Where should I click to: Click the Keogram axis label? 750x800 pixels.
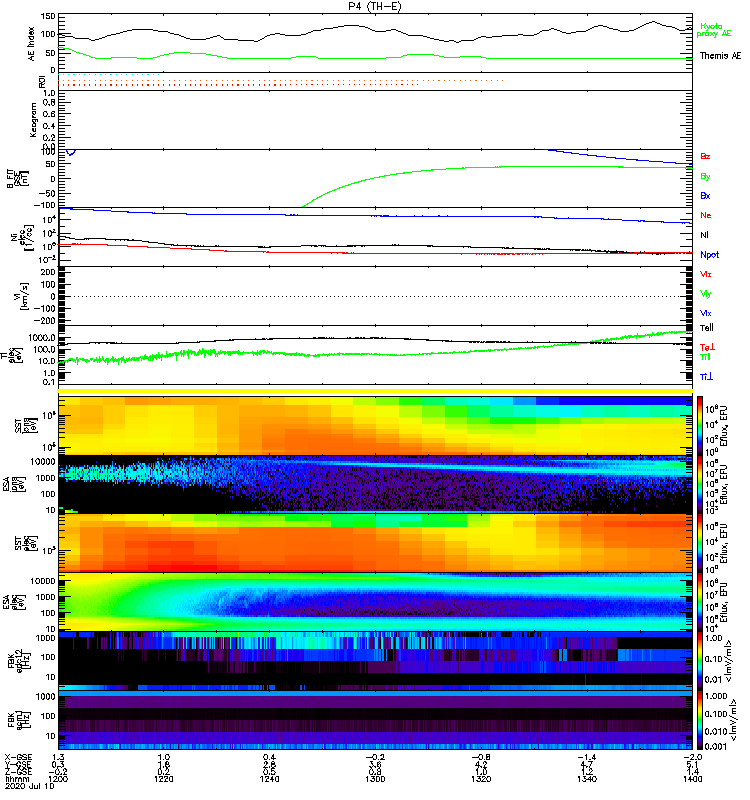tap(33, 120)
